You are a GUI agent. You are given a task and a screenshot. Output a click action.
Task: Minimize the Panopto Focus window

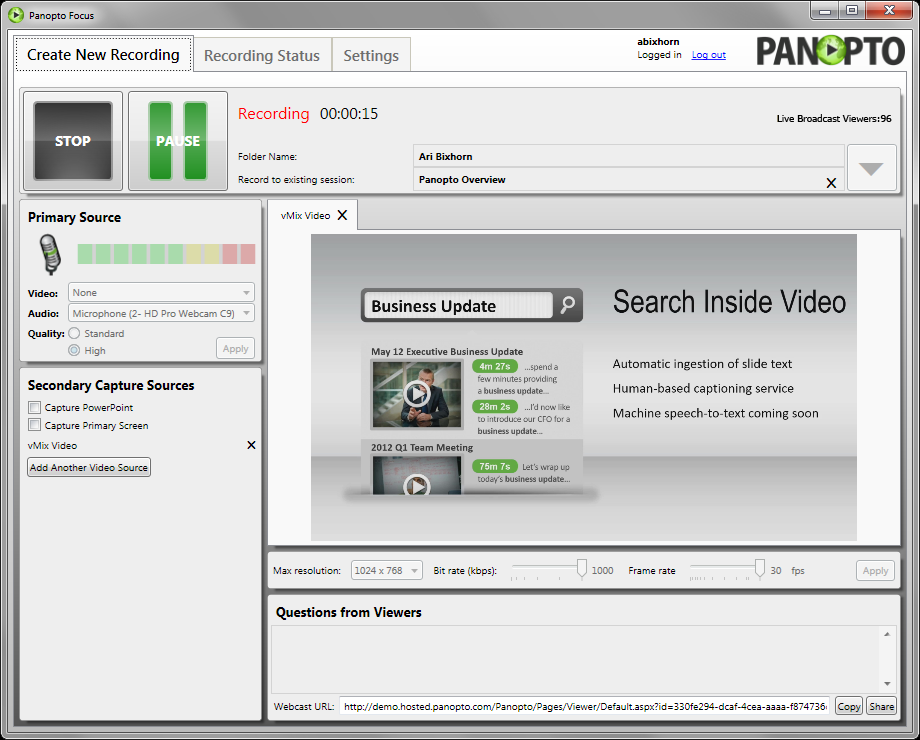[825, 11]
